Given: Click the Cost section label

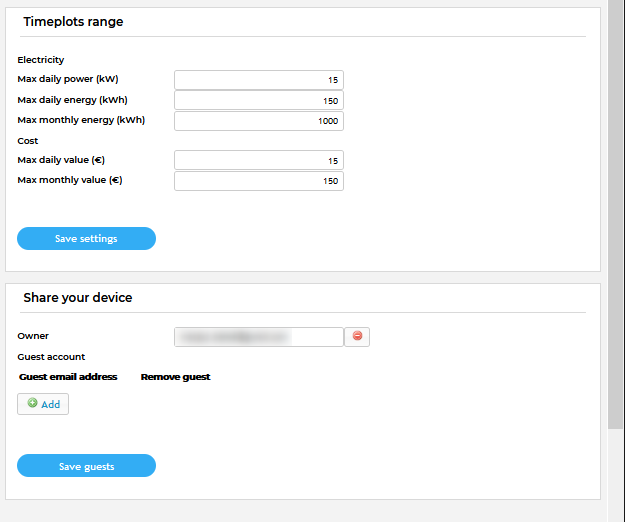Looking at the screenshot, I should click(28, 141).
